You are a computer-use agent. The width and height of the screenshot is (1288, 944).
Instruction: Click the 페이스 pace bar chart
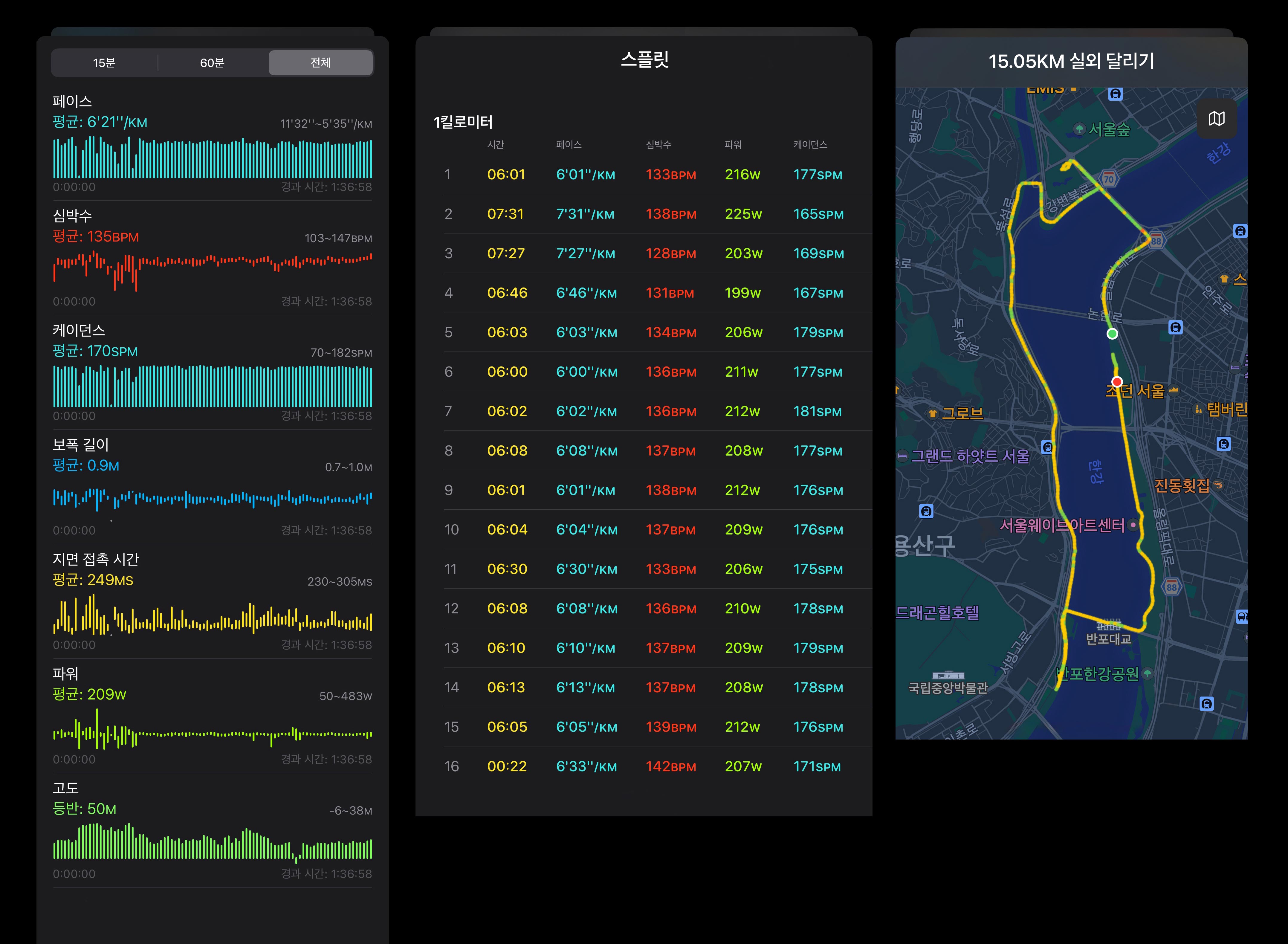pyautogui.click(x=213, y=158)
